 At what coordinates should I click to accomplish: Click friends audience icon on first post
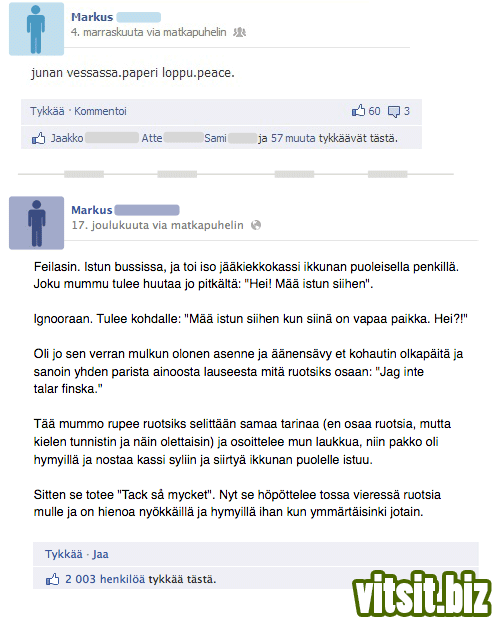[x=239, y=32]
